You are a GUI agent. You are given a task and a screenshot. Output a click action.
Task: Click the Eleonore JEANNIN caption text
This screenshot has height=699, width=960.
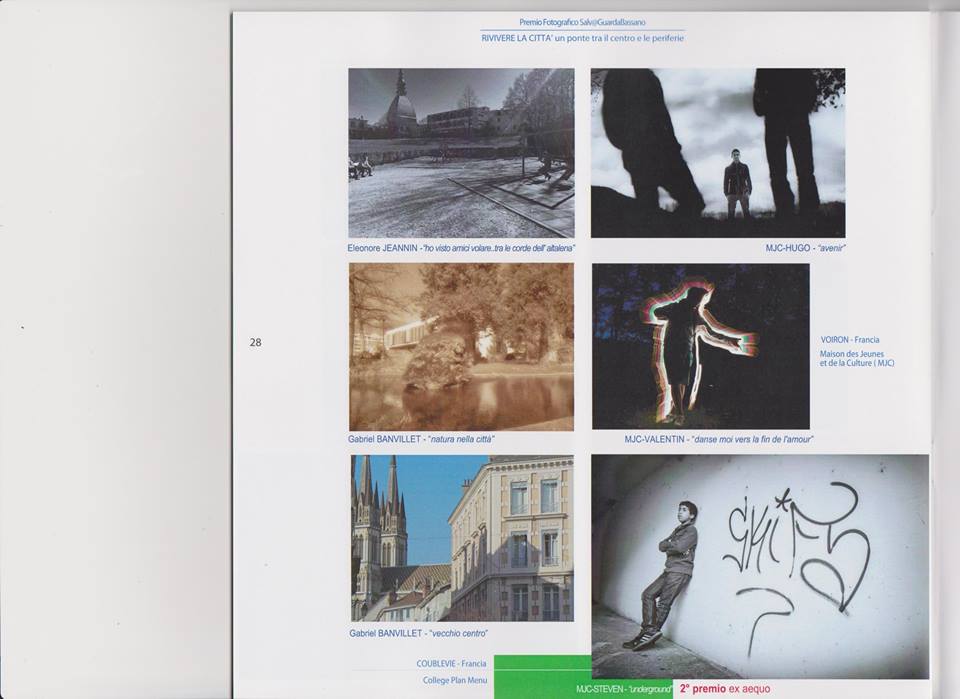(x=461, y=248)
